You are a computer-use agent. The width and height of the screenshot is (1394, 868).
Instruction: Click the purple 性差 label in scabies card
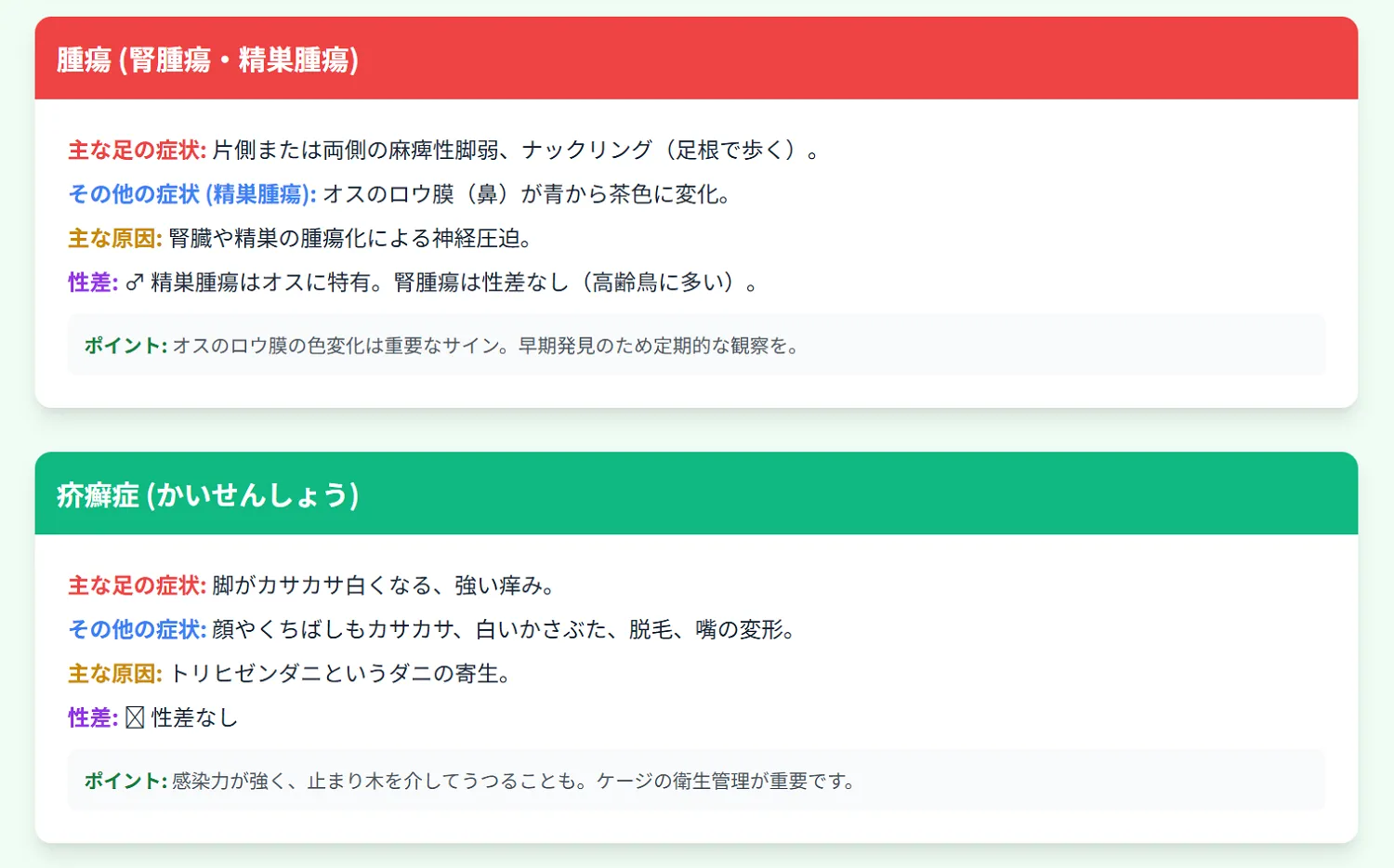tap(93, 717)
